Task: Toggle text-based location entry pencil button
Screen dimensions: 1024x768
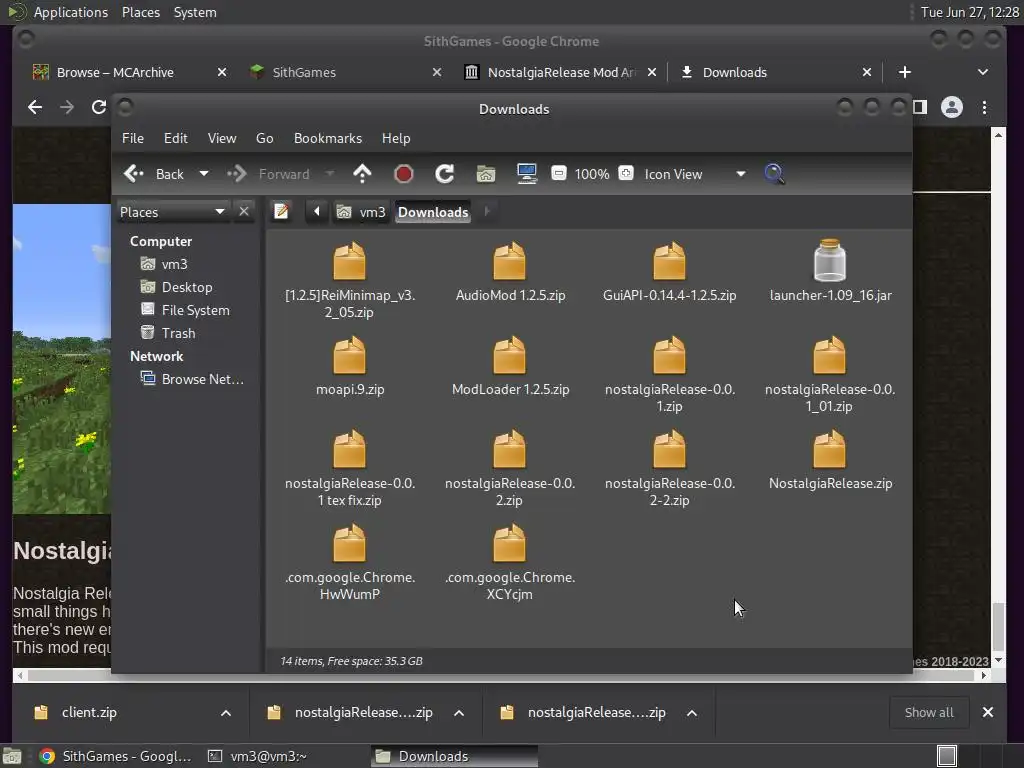Action: (x=282, y=211)
